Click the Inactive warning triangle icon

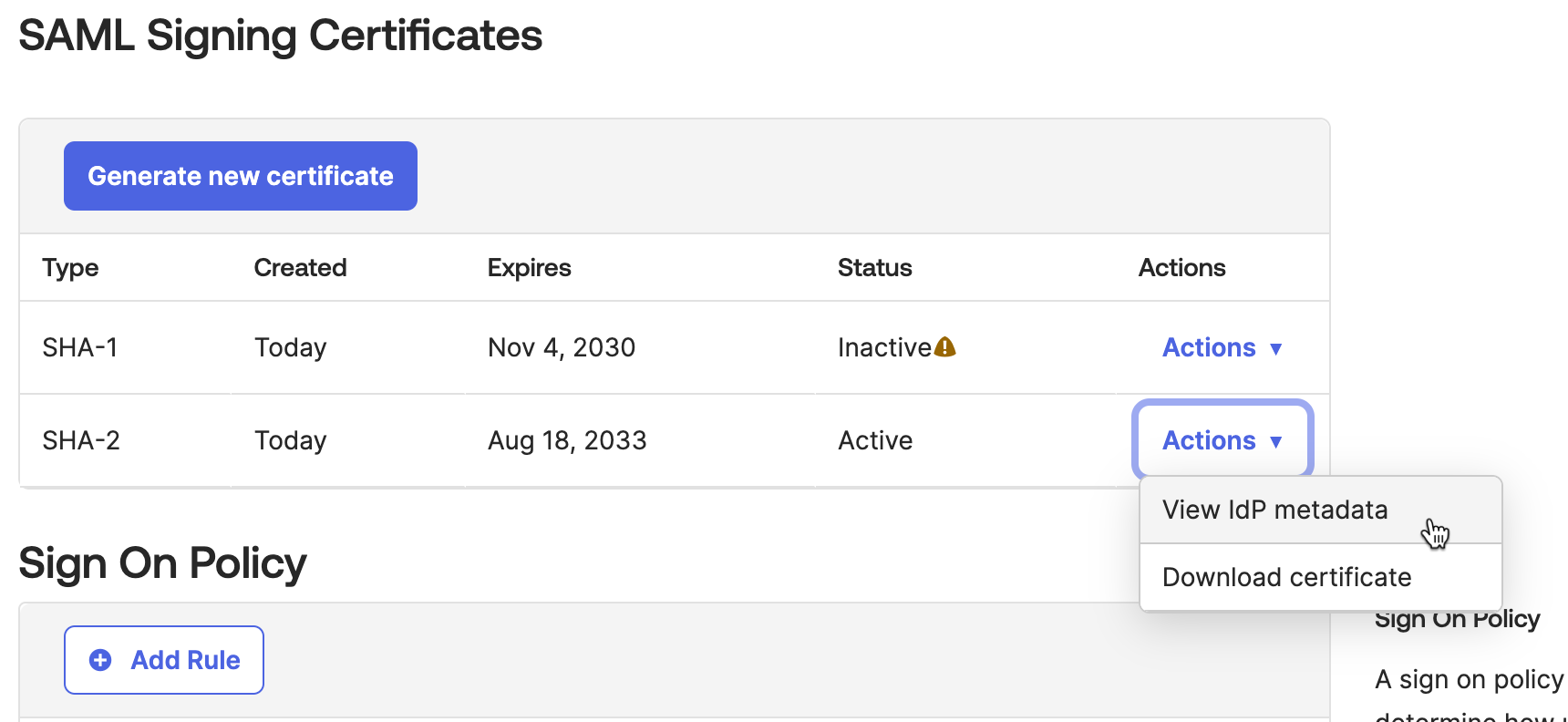tap(945, 347)
